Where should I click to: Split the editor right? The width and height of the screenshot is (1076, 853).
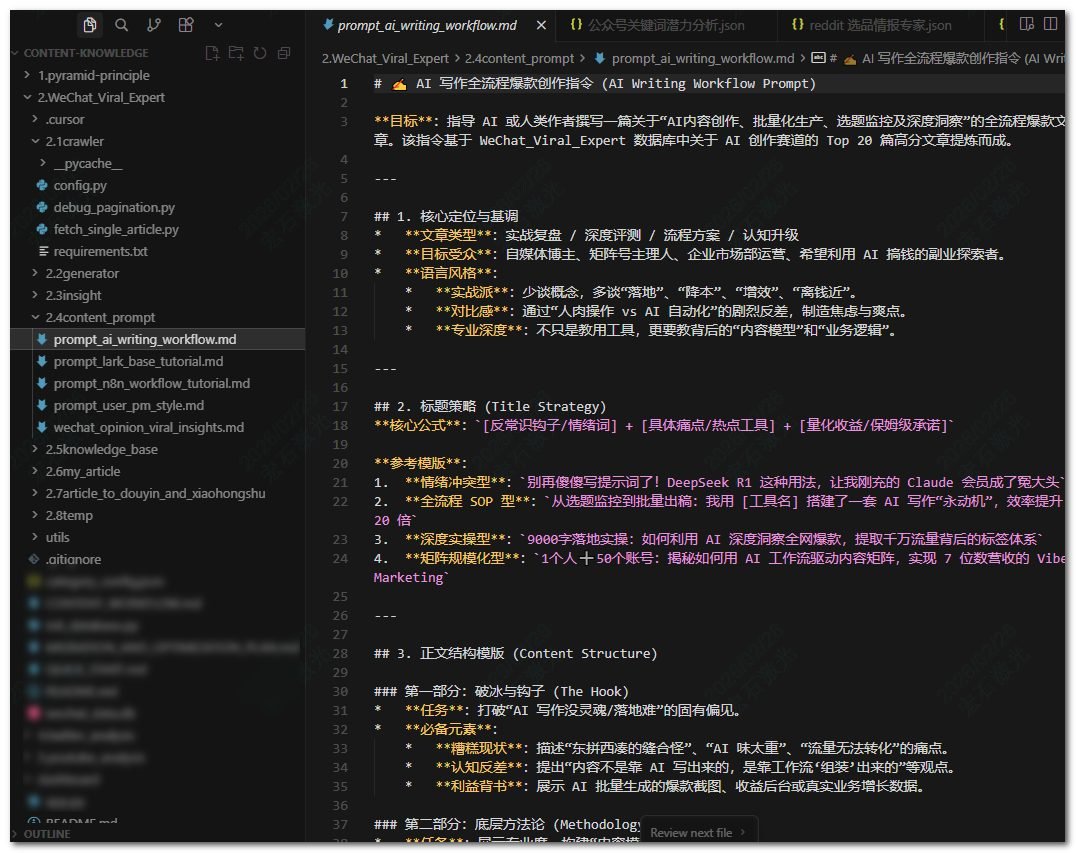tap(1050, 24)
